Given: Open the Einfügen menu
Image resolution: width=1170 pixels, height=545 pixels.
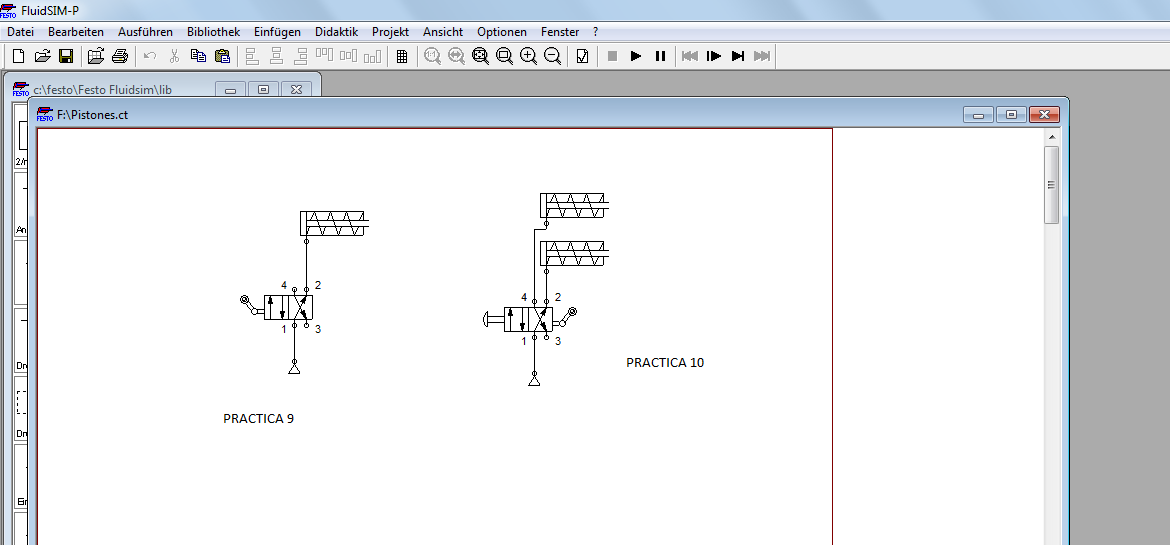Looking at the screenshot, I should 277,32.
